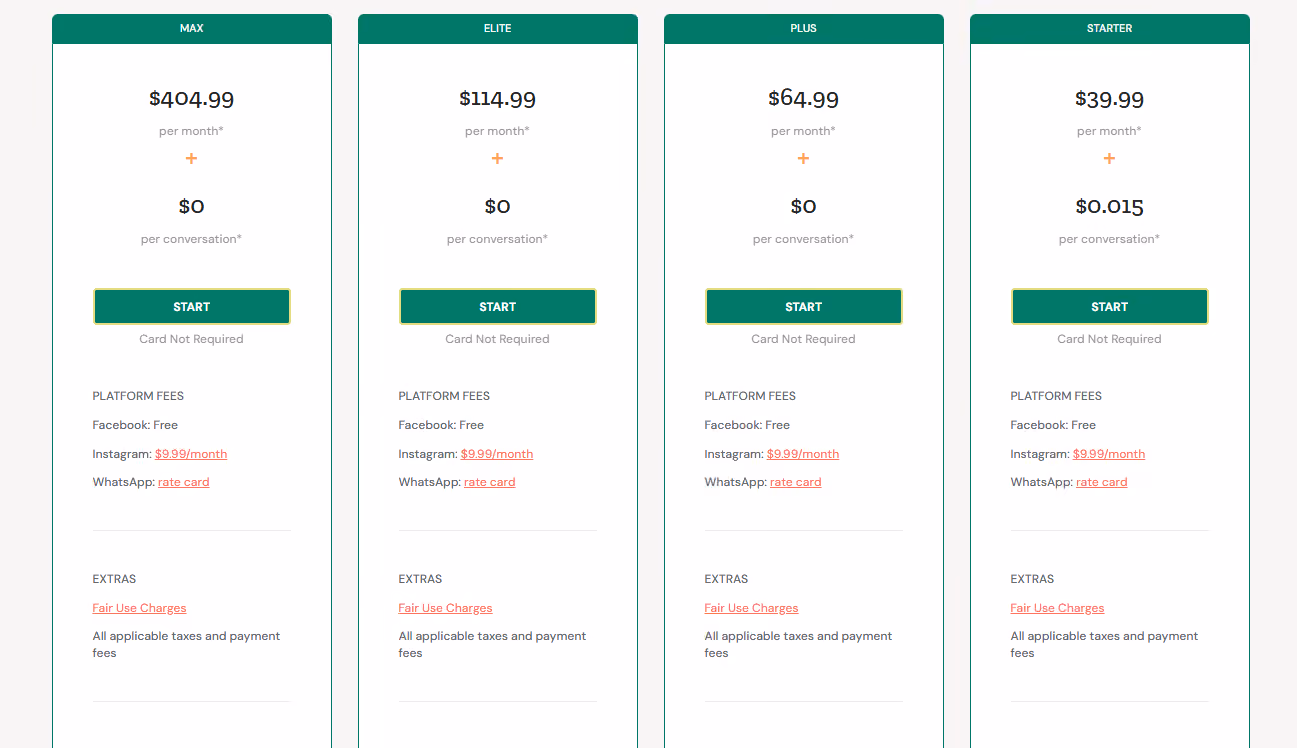
Task: Open WhatsApp rate card link in ELITE plan
Action: point(490,482)
